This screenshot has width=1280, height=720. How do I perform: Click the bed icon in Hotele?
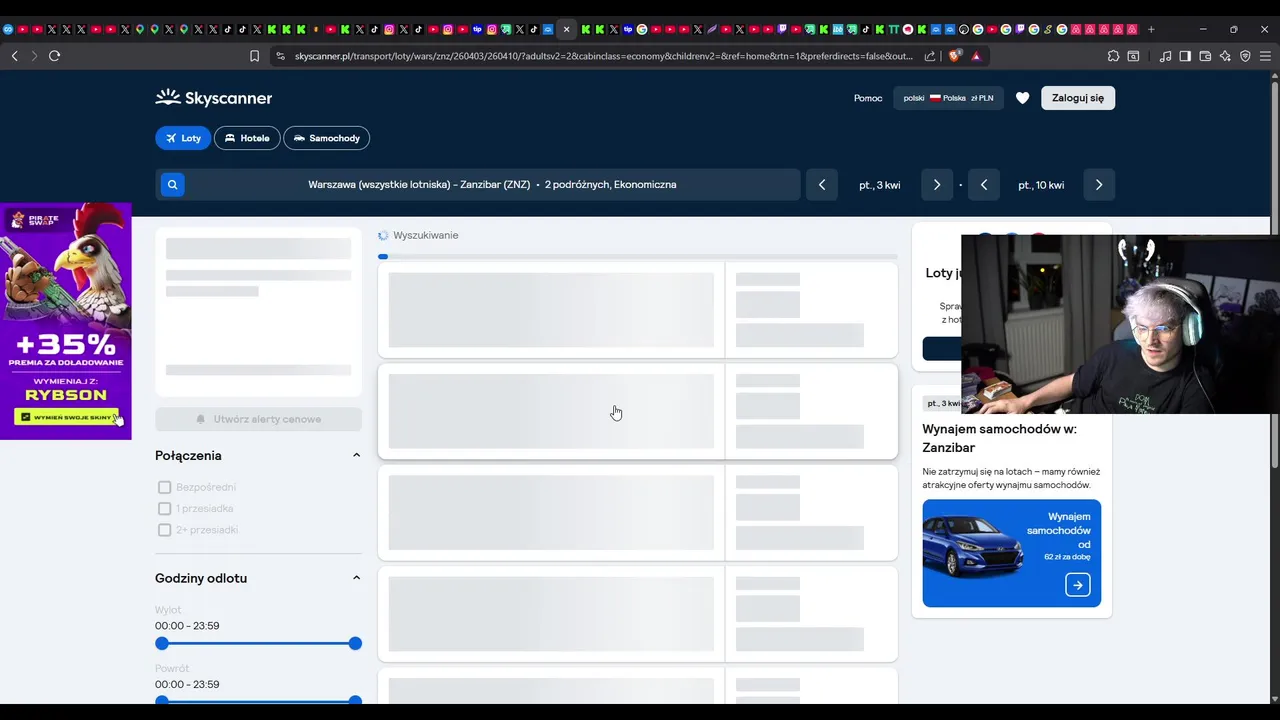tap(230, 138)
